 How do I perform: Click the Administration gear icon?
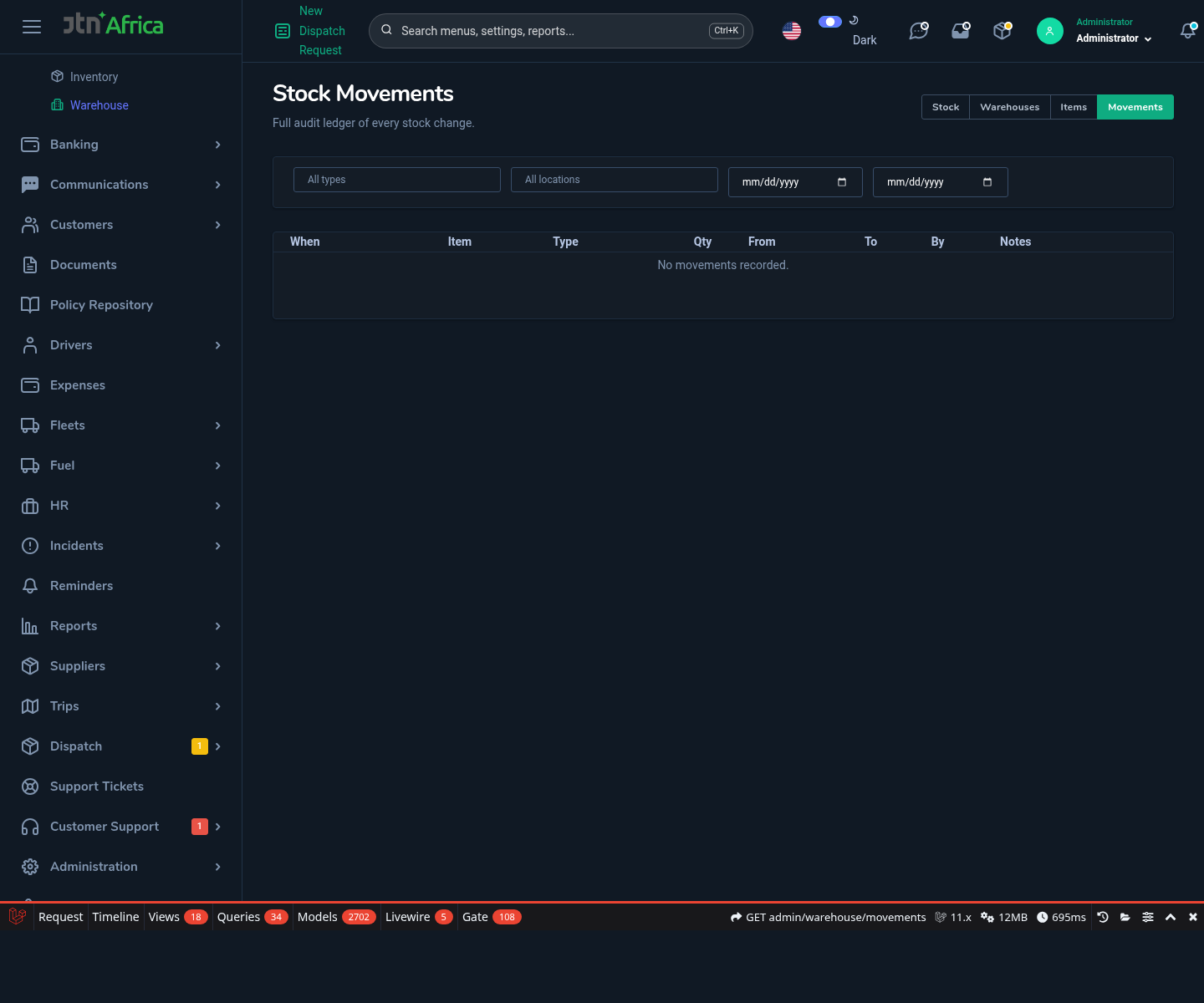[30, 867]
